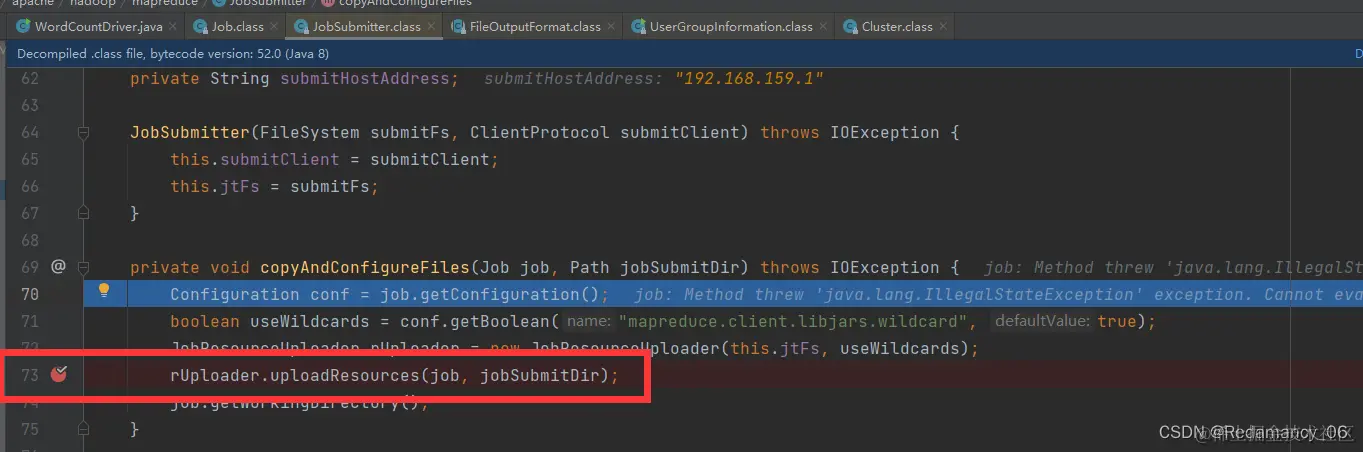Click the Job.class file icon

(x=201, y=27)
